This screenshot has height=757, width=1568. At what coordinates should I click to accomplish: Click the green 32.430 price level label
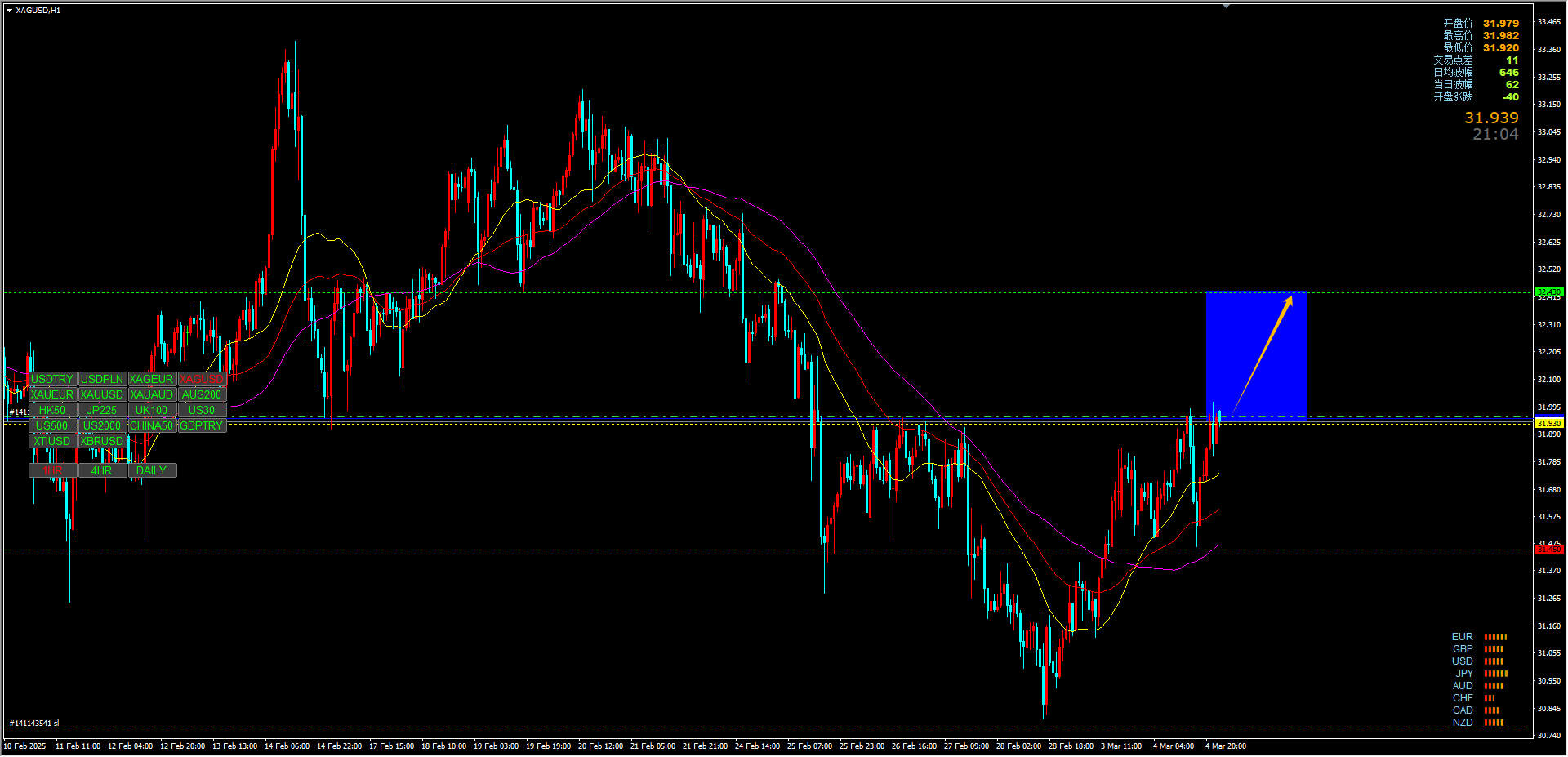tap(1549, 292)
